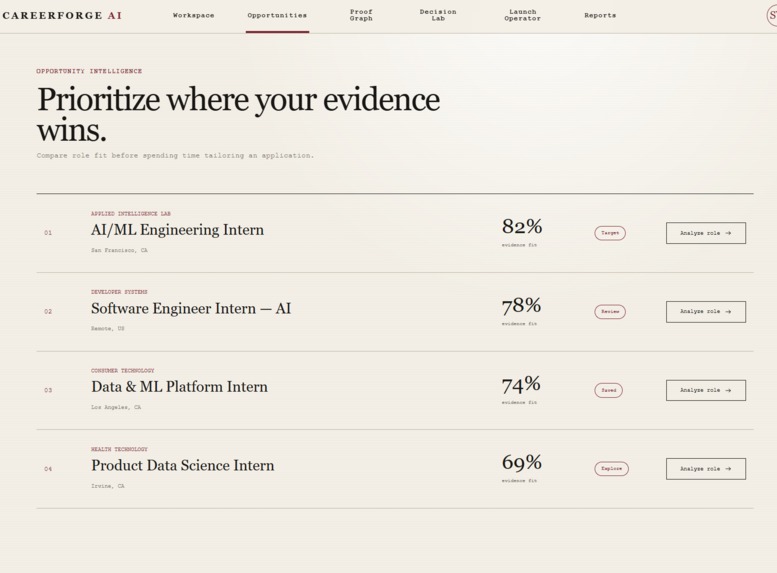
Task: Click the Los Angeles, CA location
Action: click(x=116, y=407)
